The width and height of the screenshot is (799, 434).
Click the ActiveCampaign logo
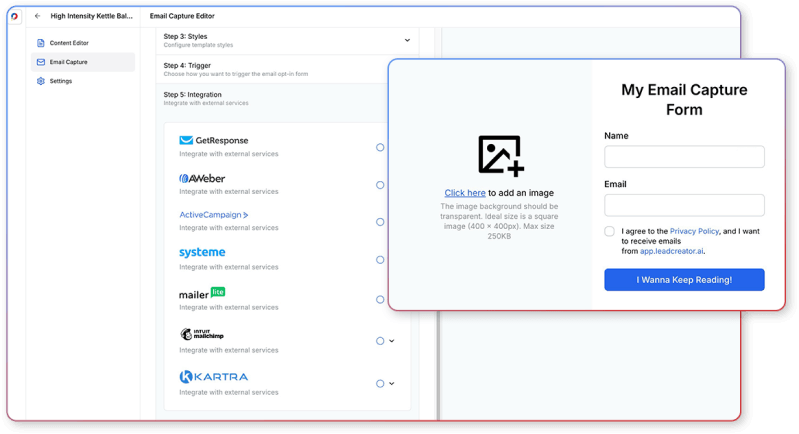[214, 215]
